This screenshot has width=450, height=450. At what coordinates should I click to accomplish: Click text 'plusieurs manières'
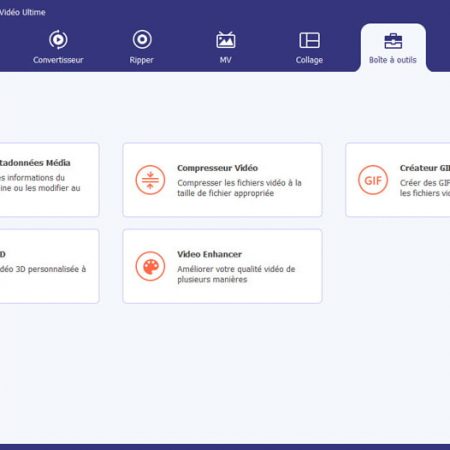(212, 280)
